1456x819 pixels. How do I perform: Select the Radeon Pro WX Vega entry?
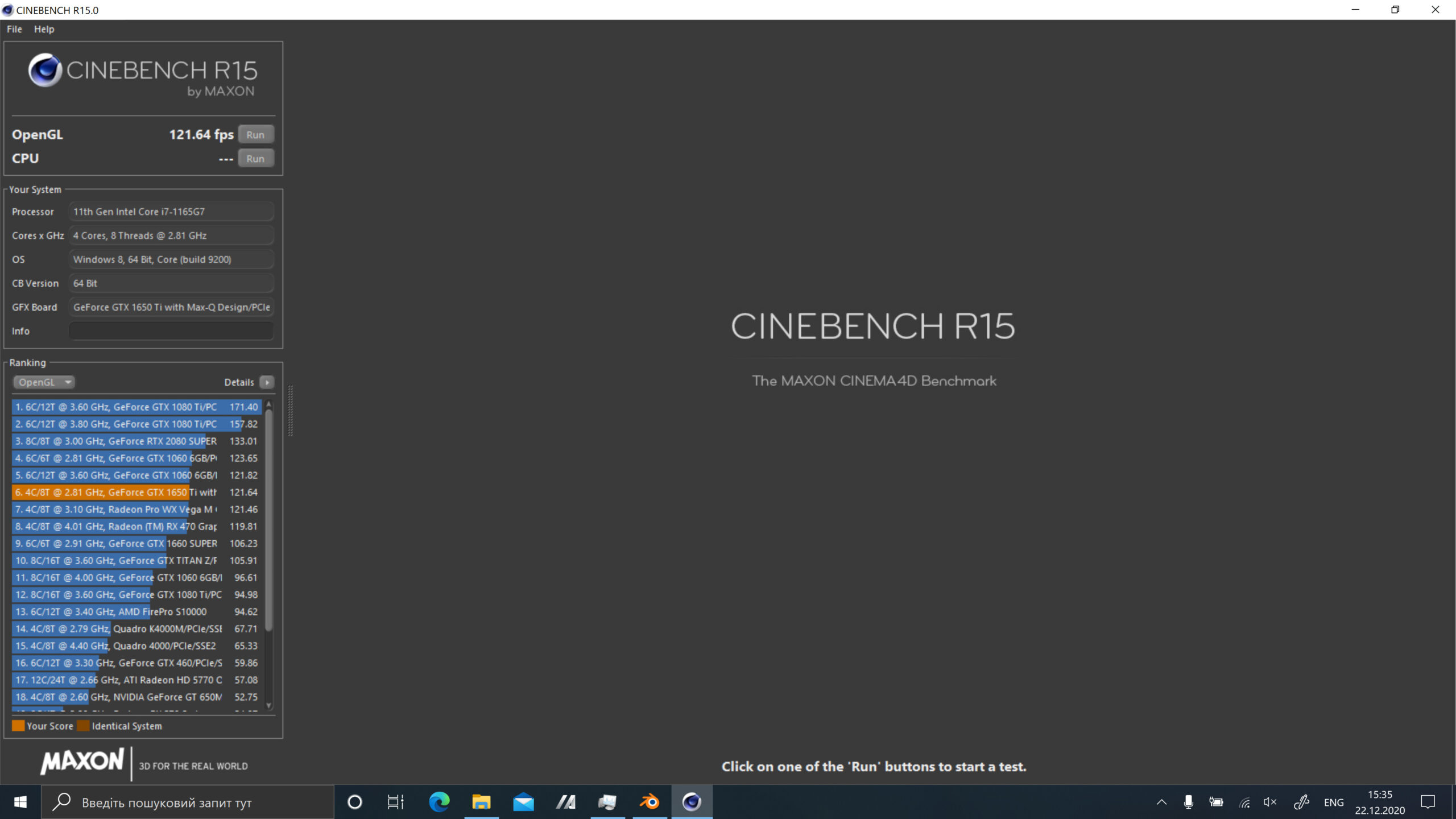136,510
